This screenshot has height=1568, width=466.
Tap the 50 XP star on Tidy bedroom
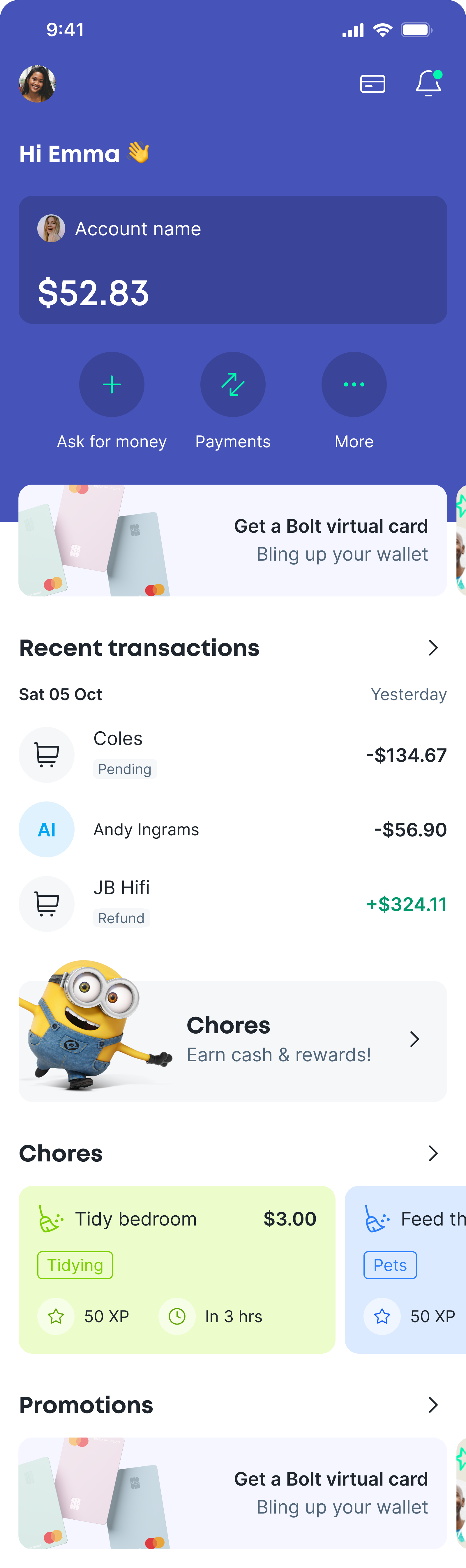(x=56, y=1317)
